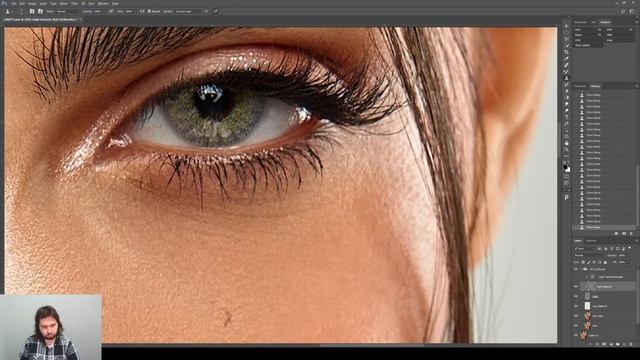Filter layers by type layers
The width and height of the screenshot is (640, 360).
coord(611,249)
